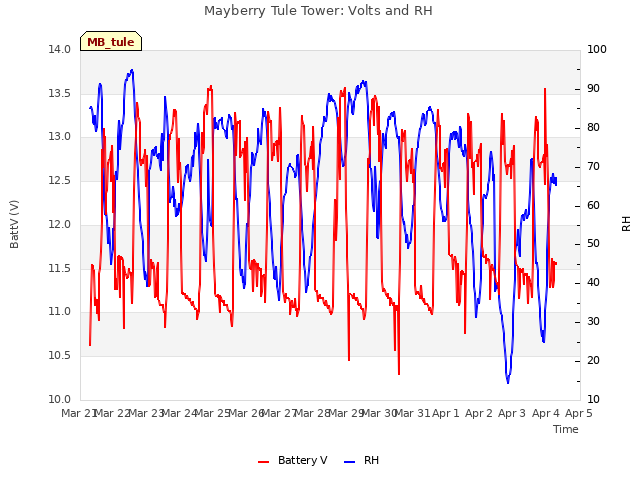This screenshot has height=480, width=640.
Task: Click the blue RH legend swatch
Action: click(x=349, y=462)
